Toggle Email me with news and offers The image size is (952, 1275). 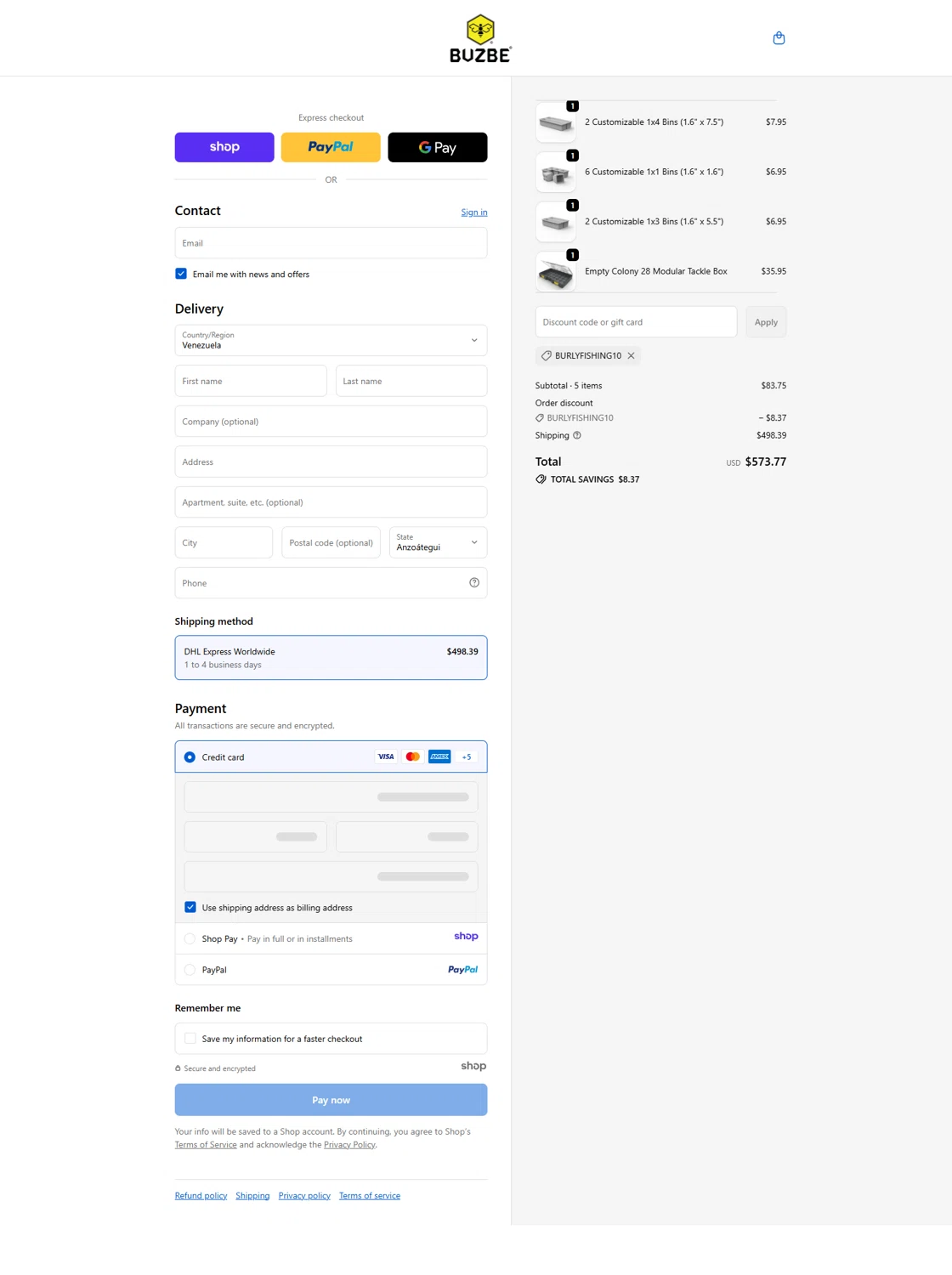[x=181, y=274]
